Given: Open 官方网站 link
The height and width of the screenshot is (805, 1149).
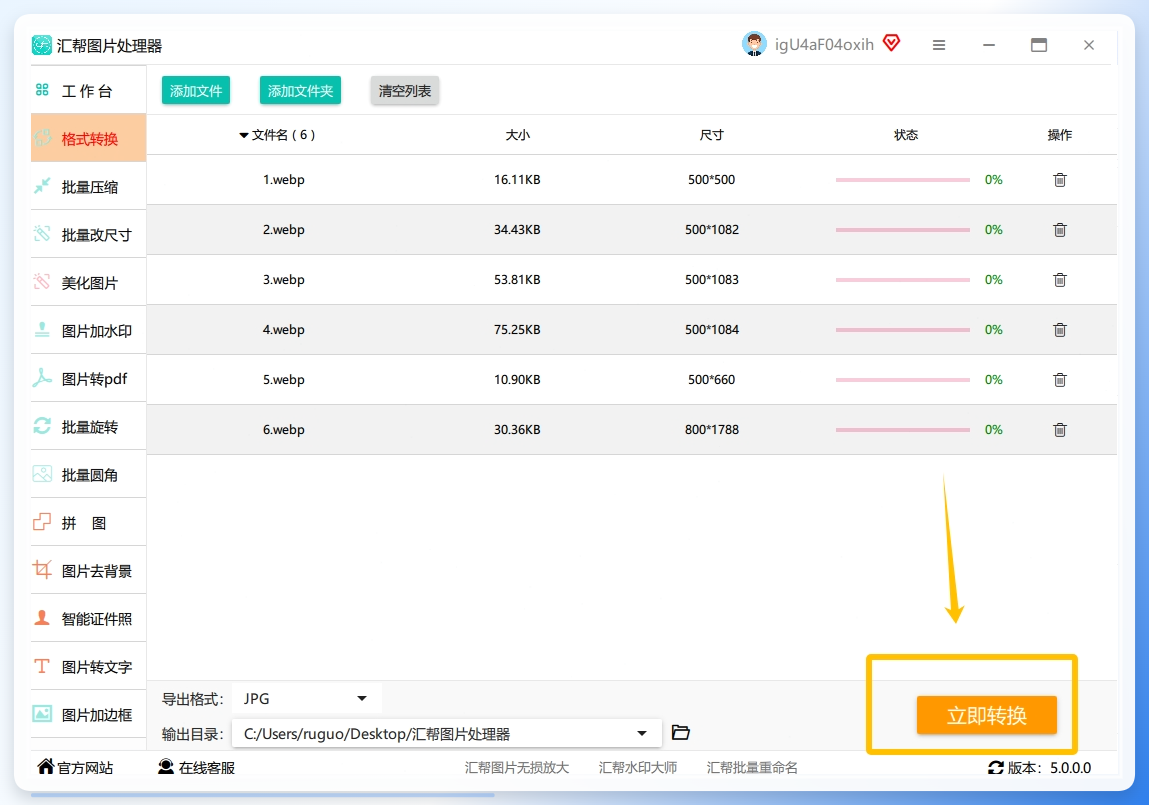Looking at the screenshot, I should click(75, 767).
